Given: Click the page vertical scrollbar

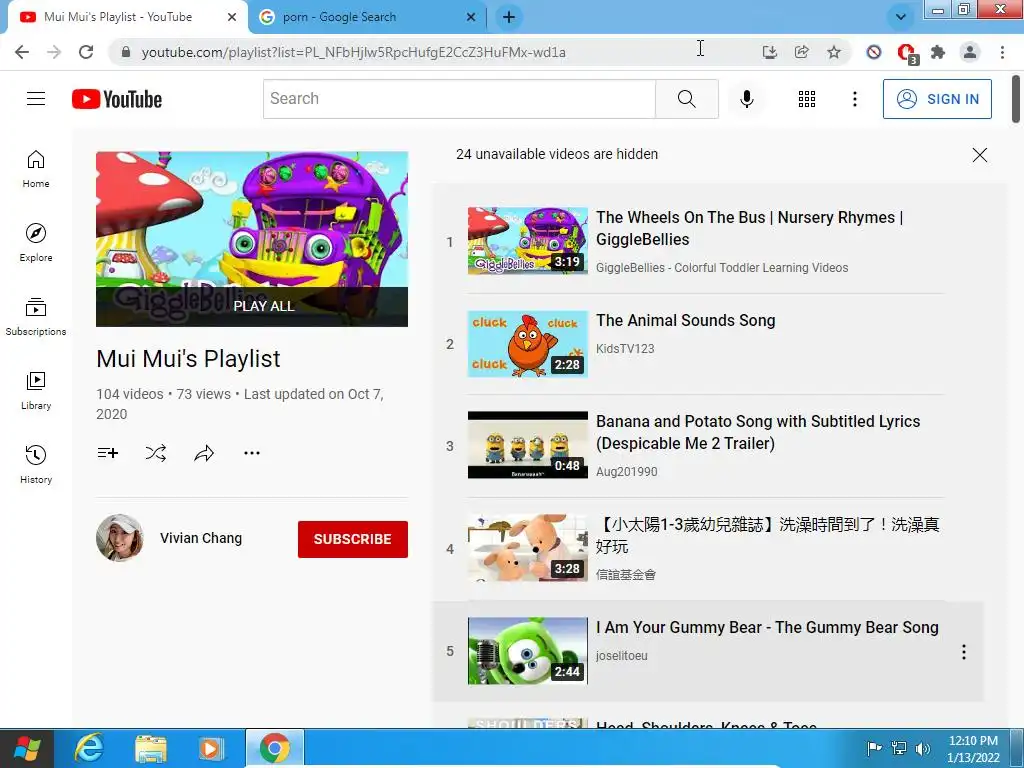Looking at the screenshot, I should click(1016, 99).
